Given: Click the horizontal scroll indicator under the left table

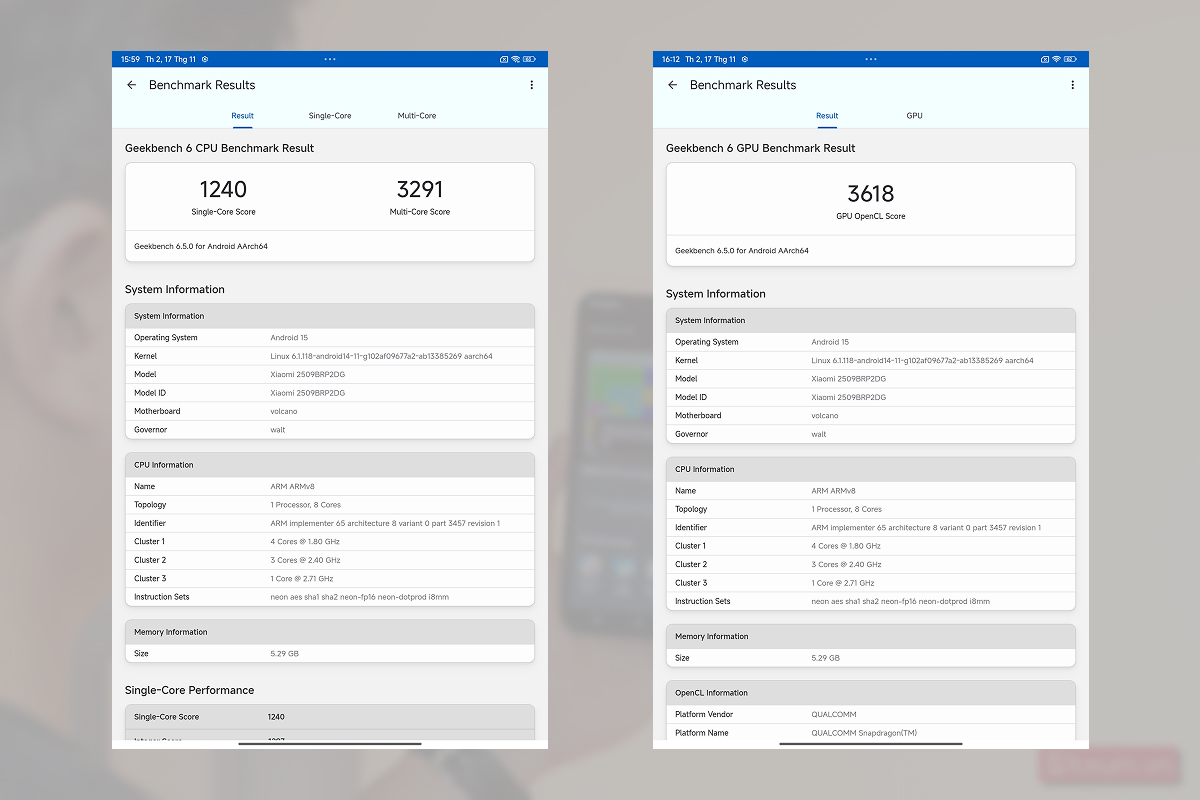Looking at the screenshot, I should coord(330,743).
